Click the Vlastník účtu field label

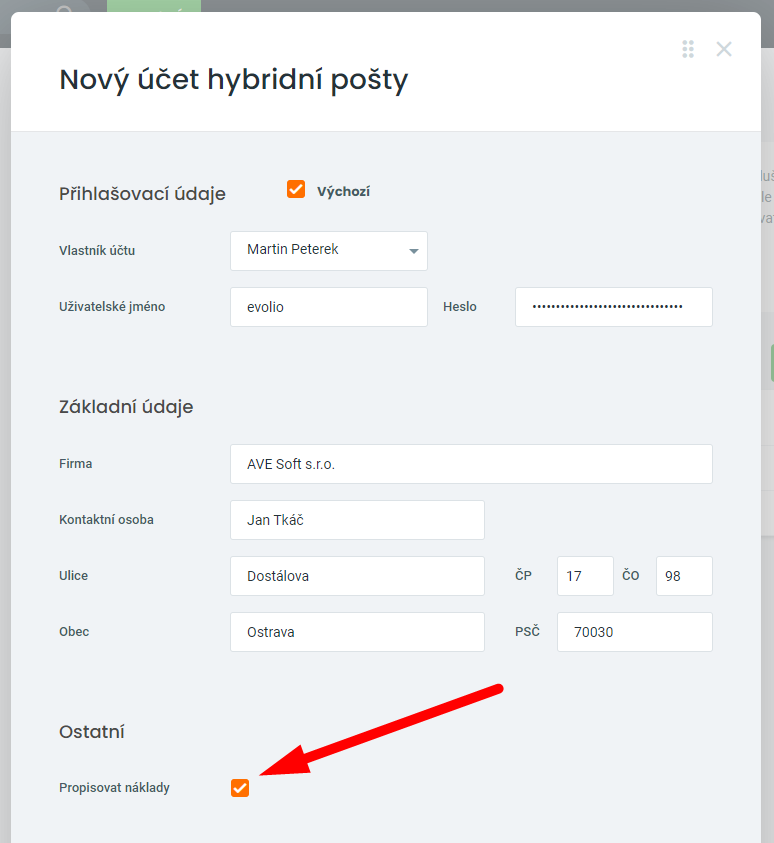click(97, 251)
